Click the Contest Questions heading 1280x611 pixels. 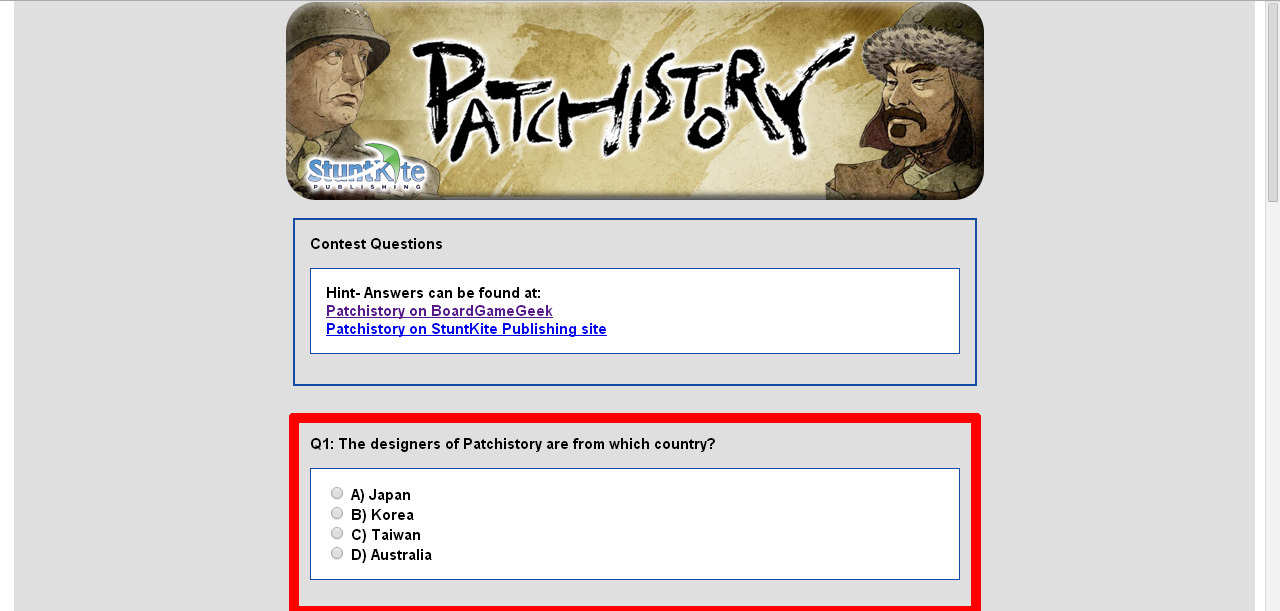click(x=376, y=244)
